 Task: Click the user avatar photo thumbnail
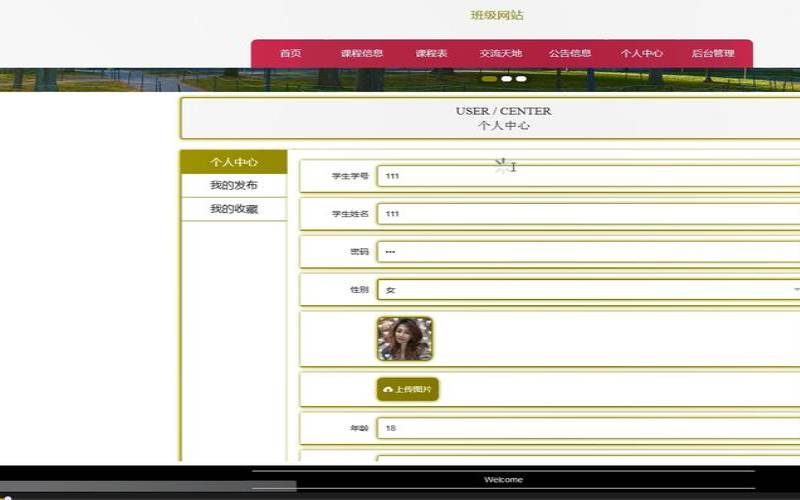point(405,339)
